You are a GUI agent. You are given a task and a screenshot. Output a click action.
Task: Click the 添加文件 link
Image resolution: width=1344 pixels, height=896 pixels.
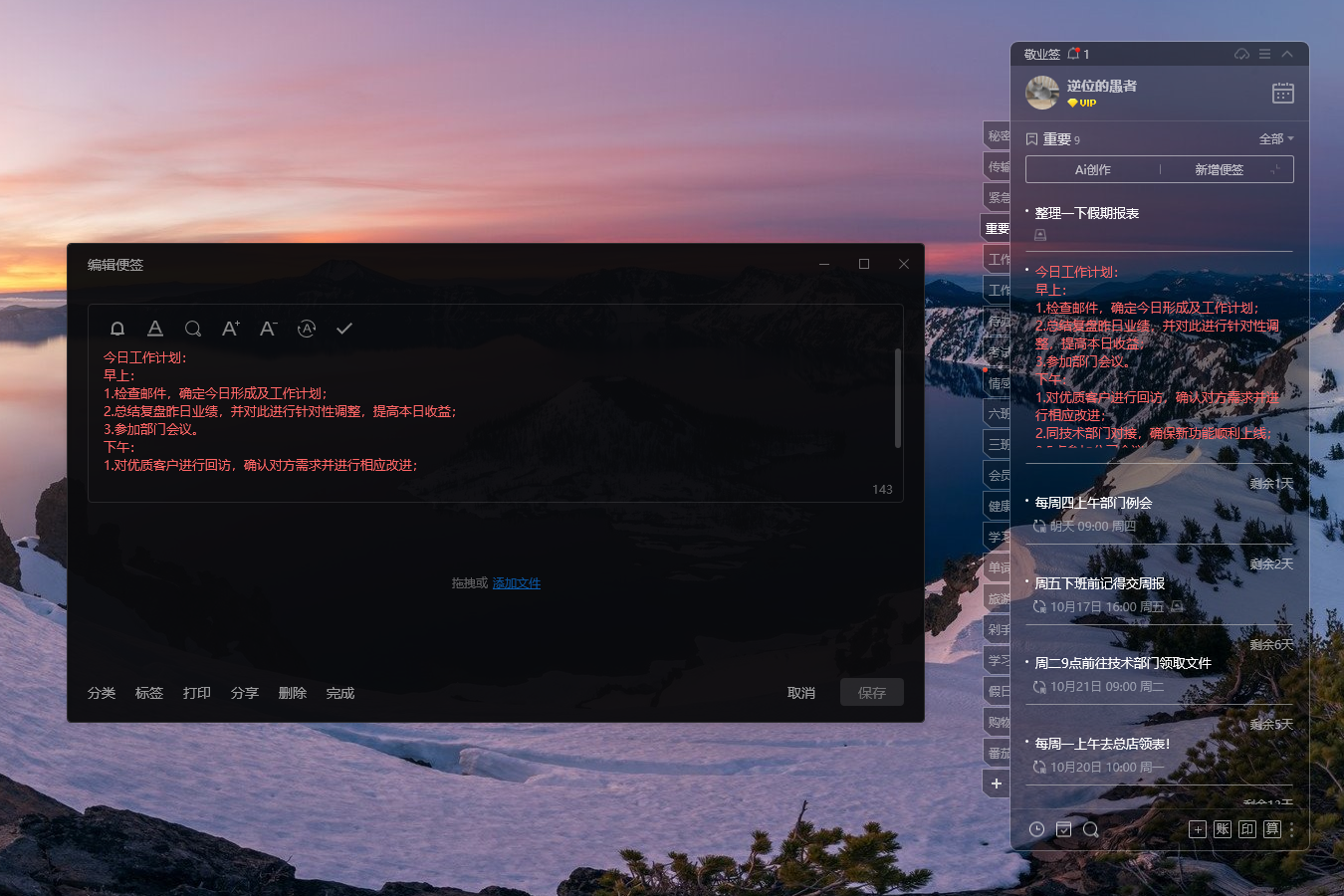(517, 583)
